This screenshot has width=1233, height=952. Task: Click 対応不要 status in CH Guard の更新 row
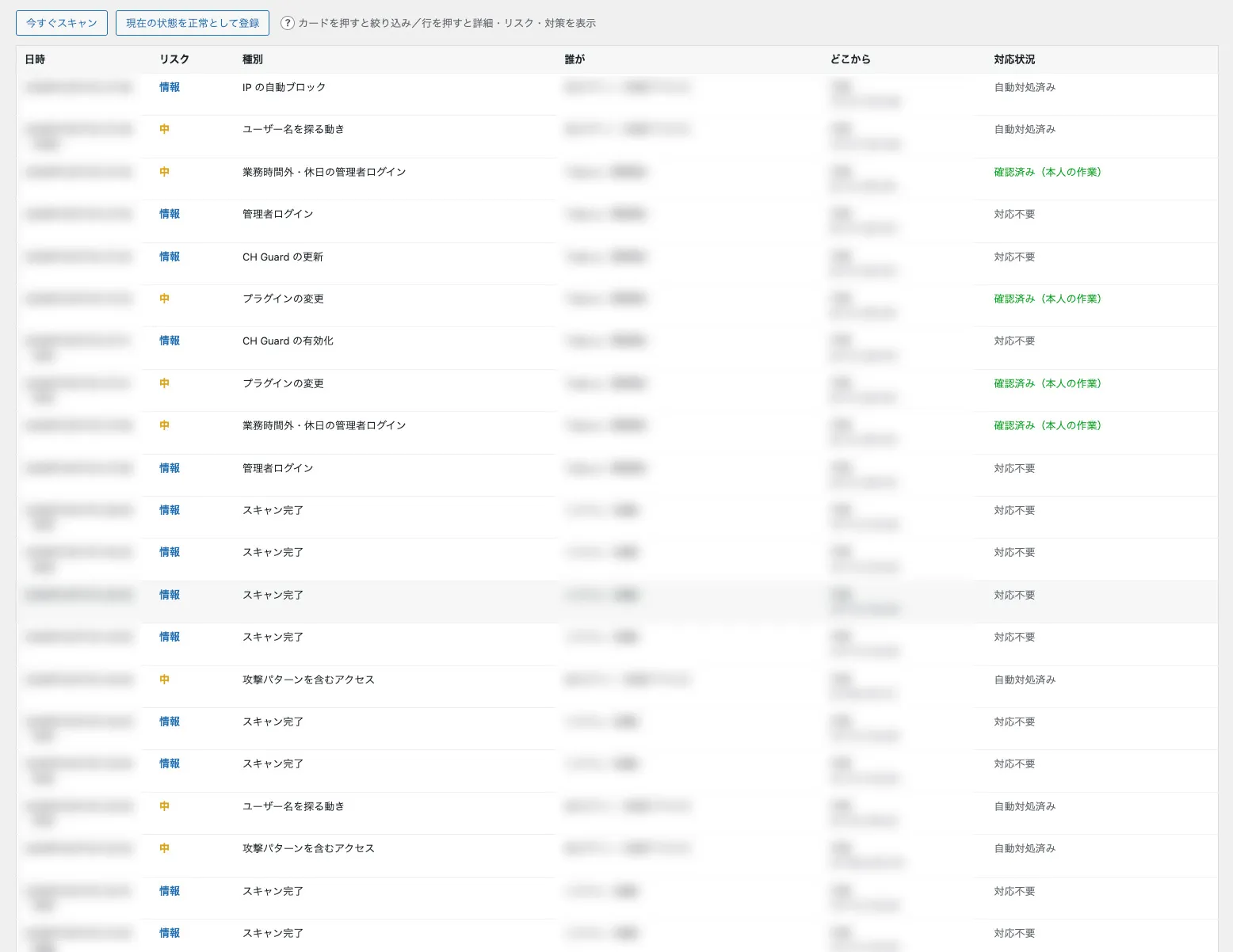point(1014,257)
